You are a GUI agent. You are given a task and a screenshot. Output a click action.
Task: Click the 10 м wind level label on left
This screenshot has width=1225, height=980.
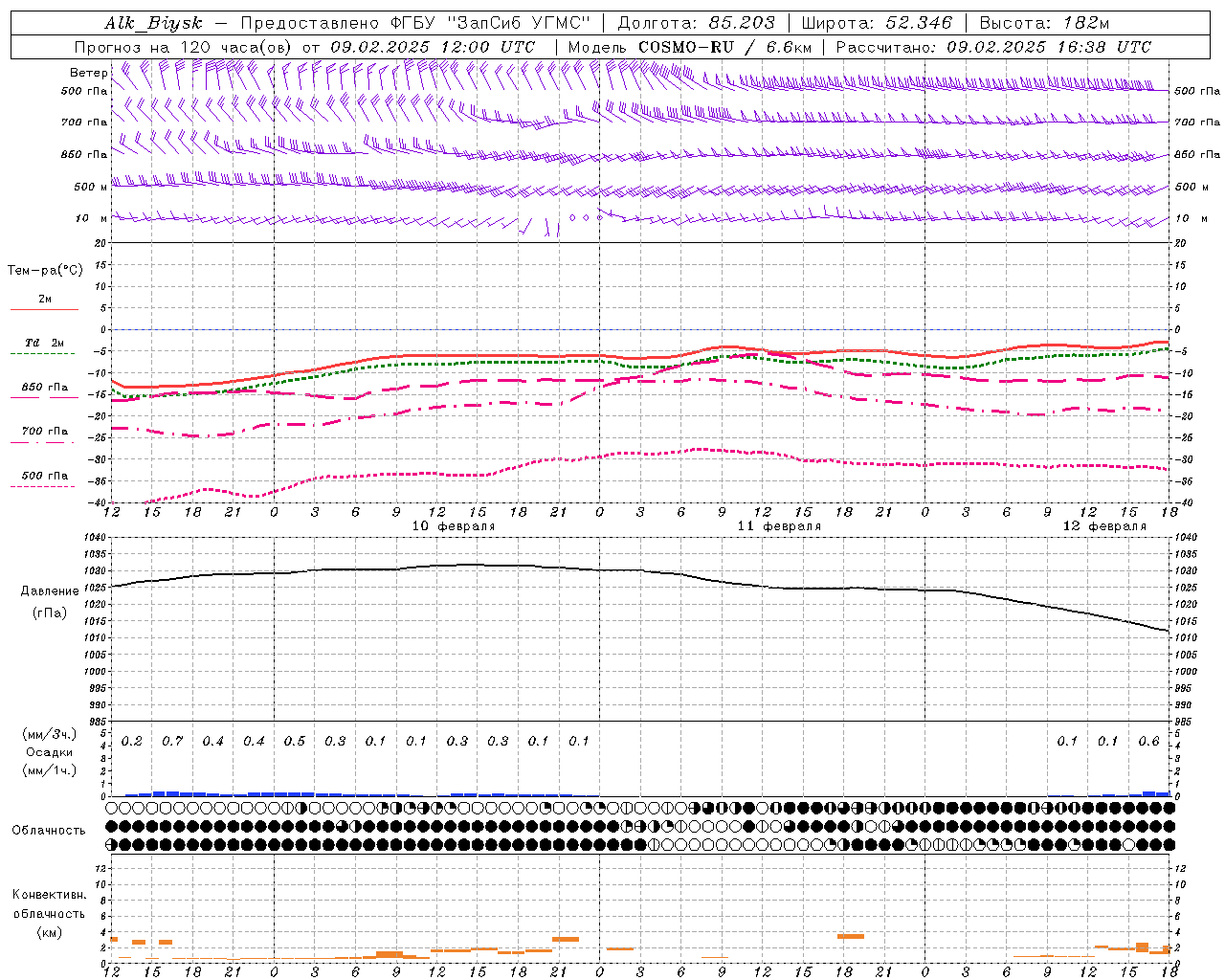click(91, 219)
